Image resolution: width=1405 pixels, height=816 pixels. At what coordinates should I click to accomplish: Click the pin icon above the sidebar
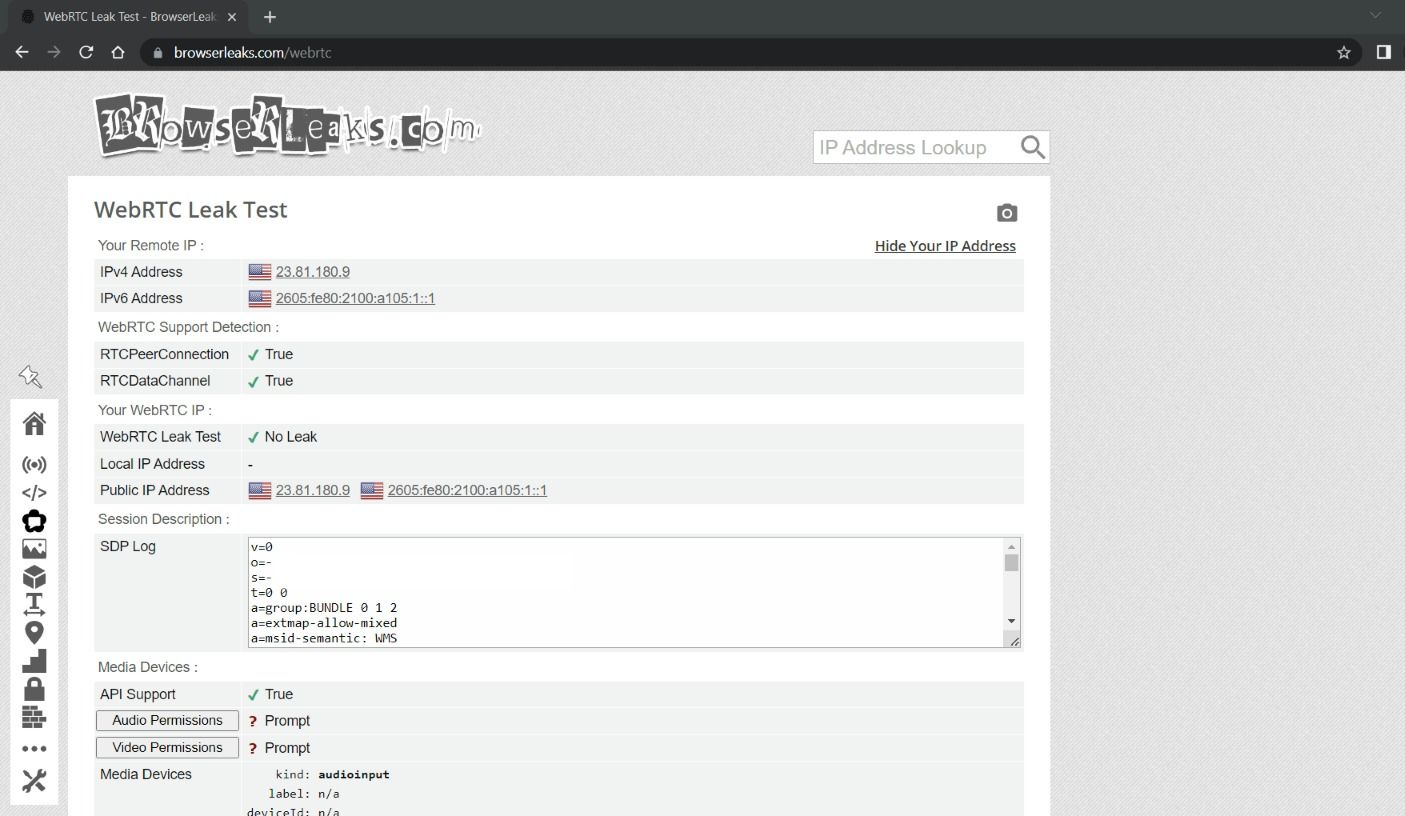click(30, 376)
